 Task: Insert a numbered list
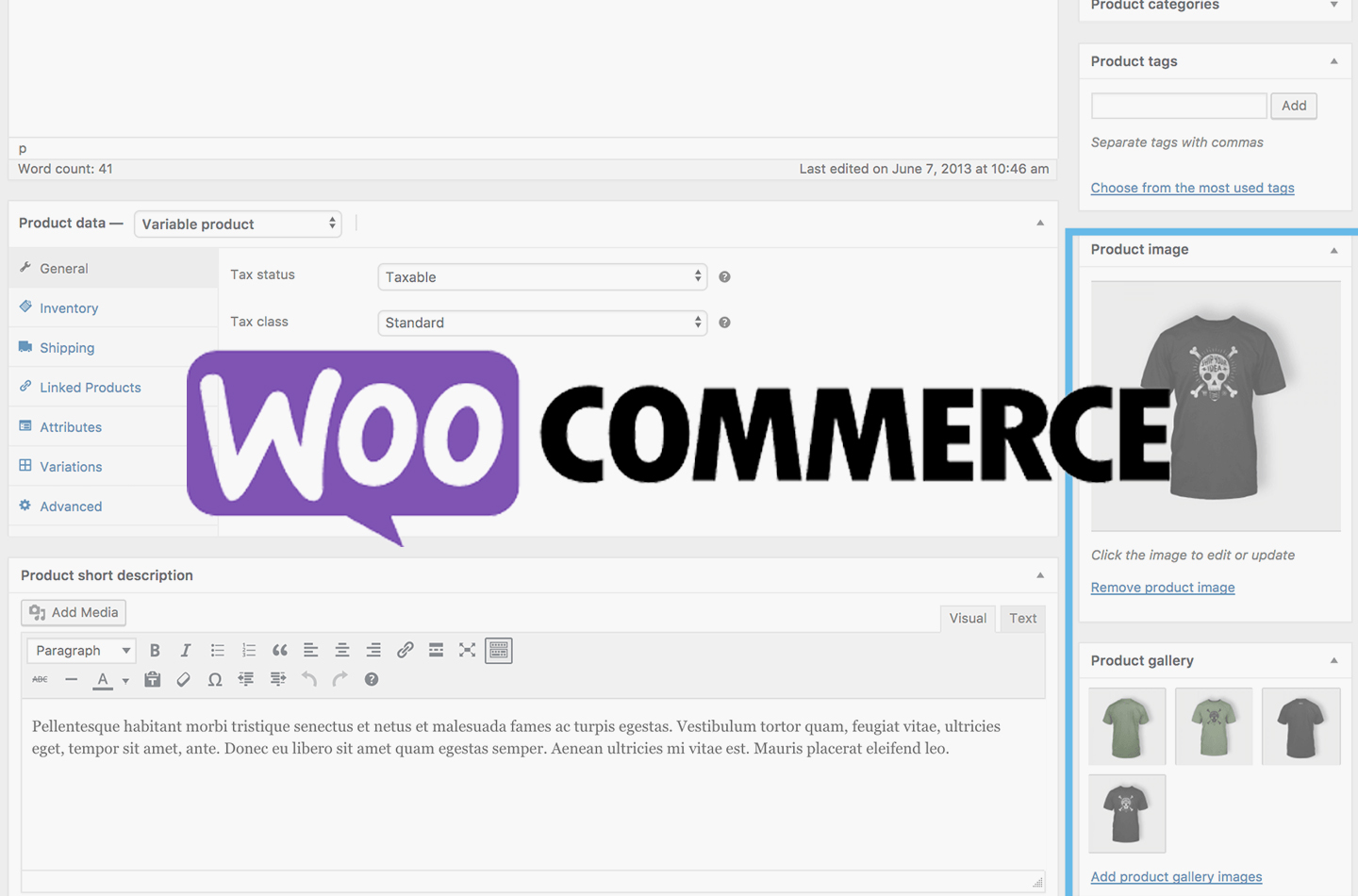click(249, 650)
